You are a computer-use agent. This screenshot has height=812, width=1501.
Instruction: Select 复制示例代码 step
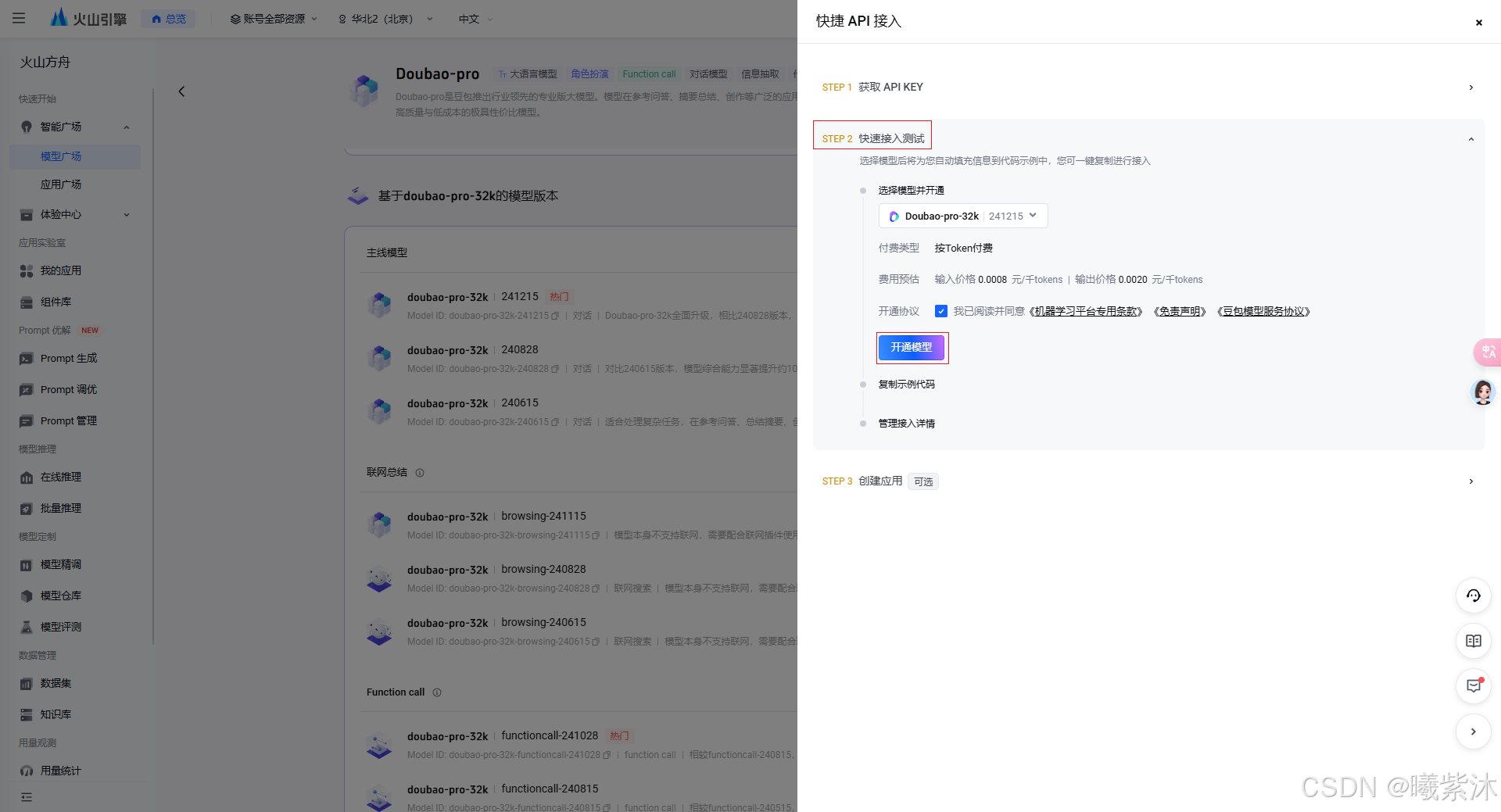(x=906, y=385)
